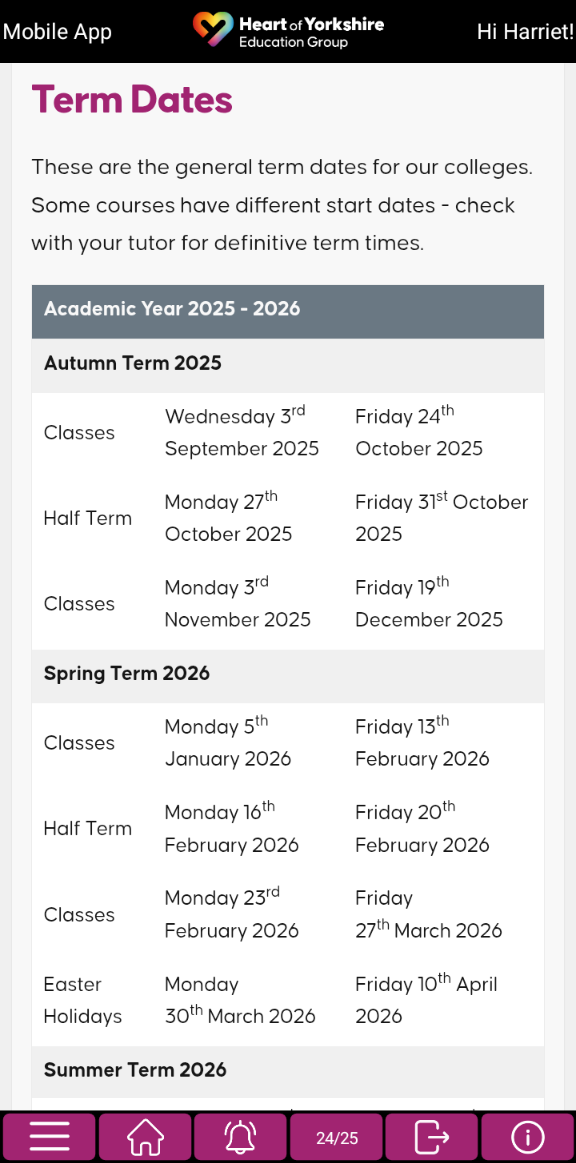
Task: Open the info circle icon
Action: (528, 1137)
